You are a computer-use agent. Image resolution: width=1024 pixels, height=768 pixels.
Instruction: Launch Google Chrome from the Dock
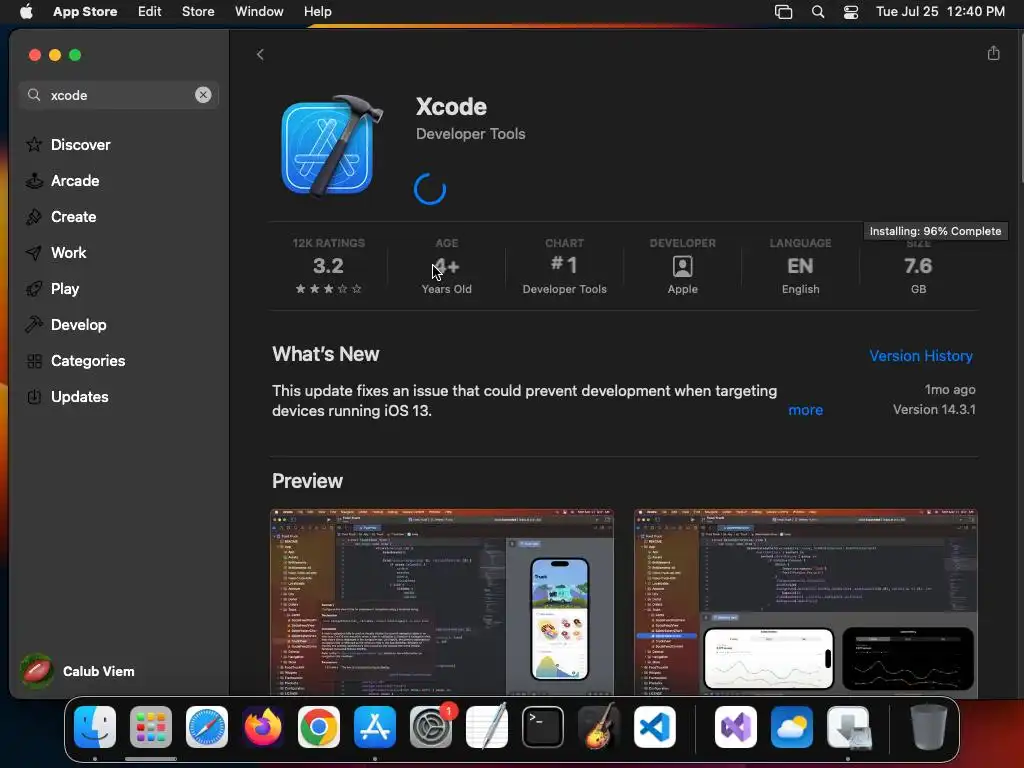pos(319,727)
